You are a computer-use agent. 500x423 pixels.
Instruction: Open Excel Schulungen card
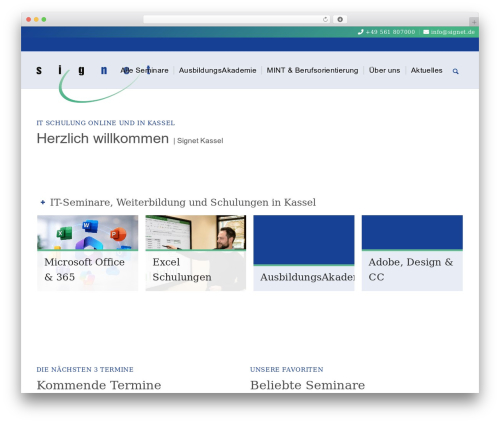click(x=196, y=253)
